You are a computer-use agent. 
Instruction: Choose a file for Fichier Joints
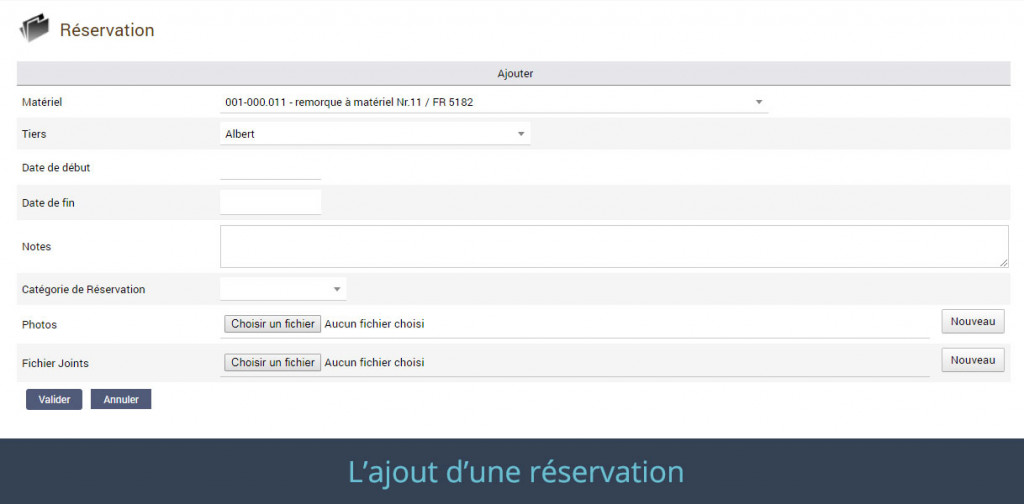[x=272, y=362]
